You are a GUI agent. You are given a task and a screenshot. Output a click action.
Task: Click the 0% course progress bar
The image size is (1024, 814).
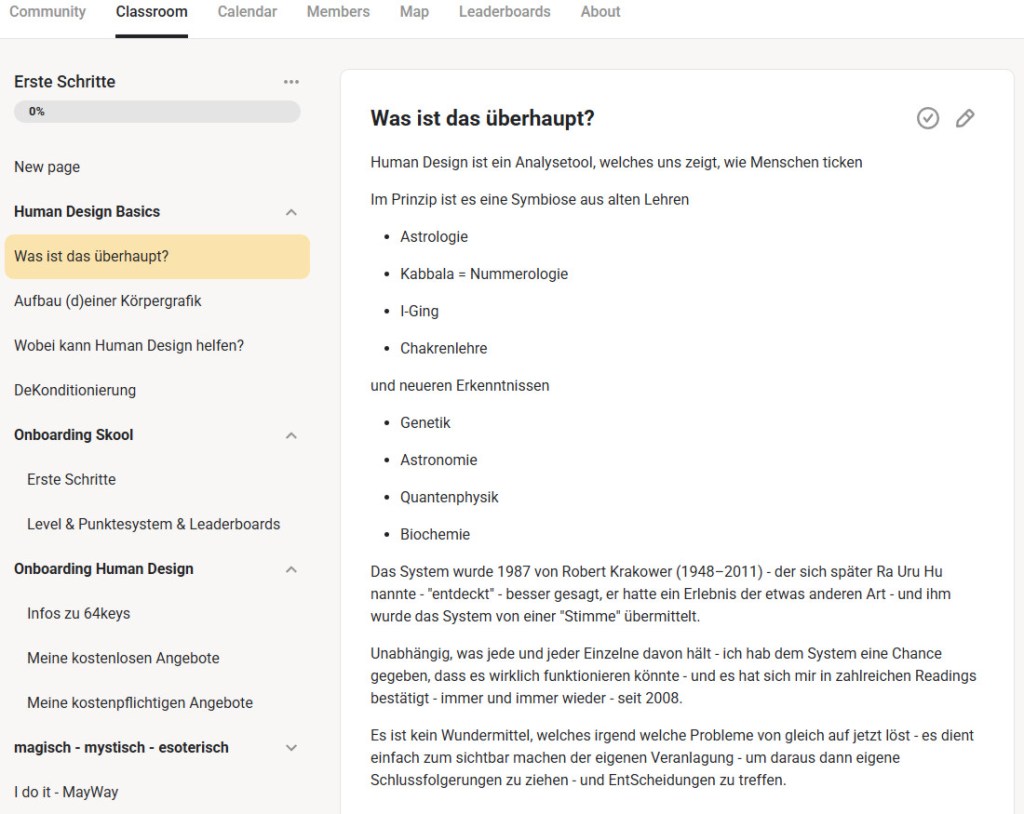[x=157, y=112]
